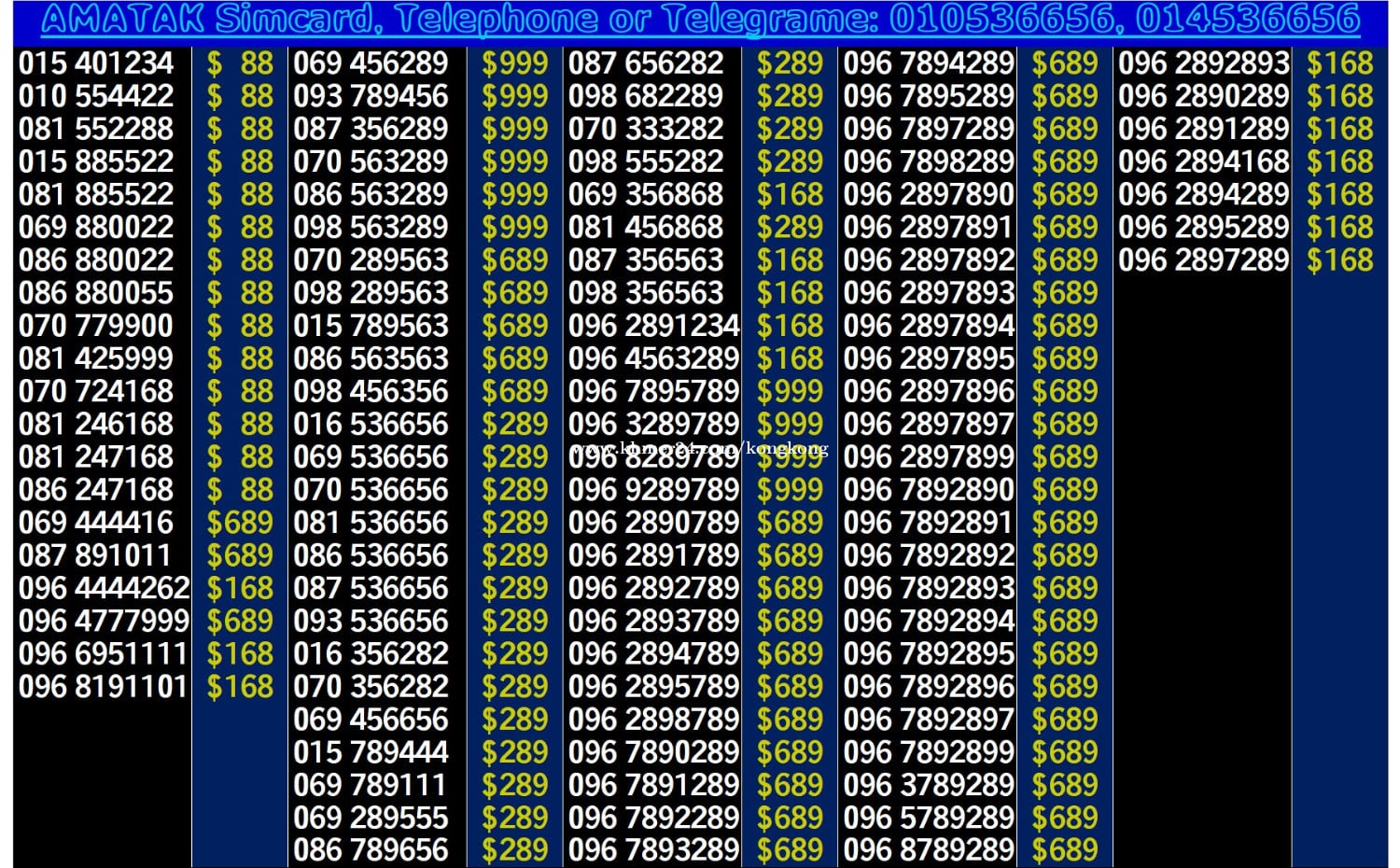Open the khmer24.com/kongkong watermark link
This screenshot has width=1400, height=868.
(699, 449)
